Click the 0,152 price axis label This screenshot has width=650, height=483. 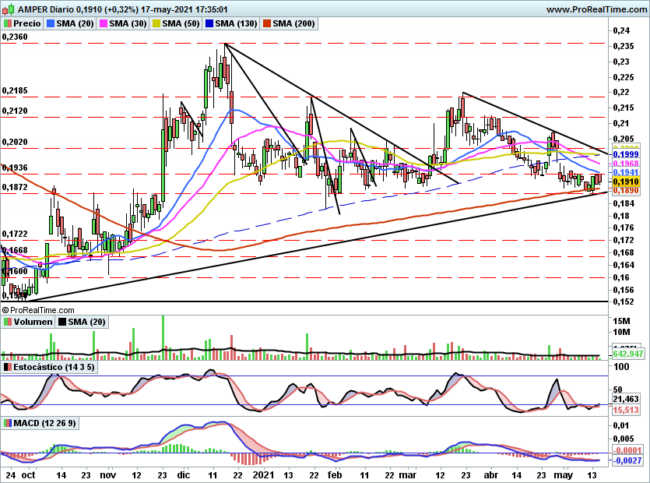coord(623,302)
